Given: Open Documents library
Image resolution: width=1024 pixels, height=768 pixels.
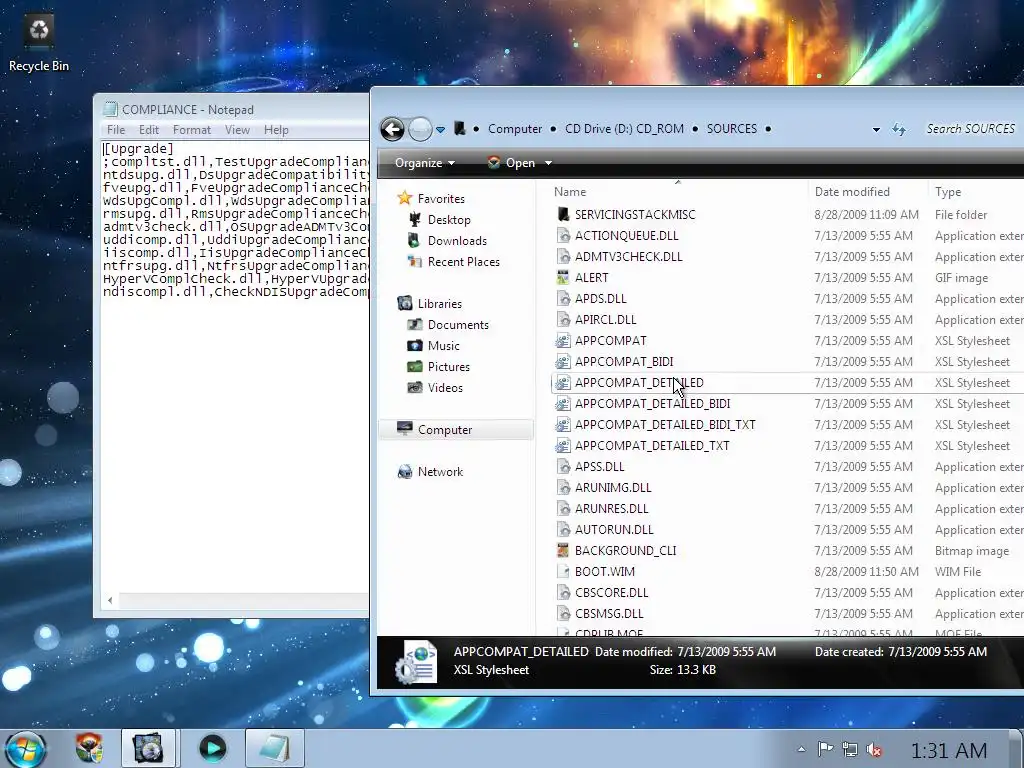Looking at the screenshot, I should pos(458,325).
